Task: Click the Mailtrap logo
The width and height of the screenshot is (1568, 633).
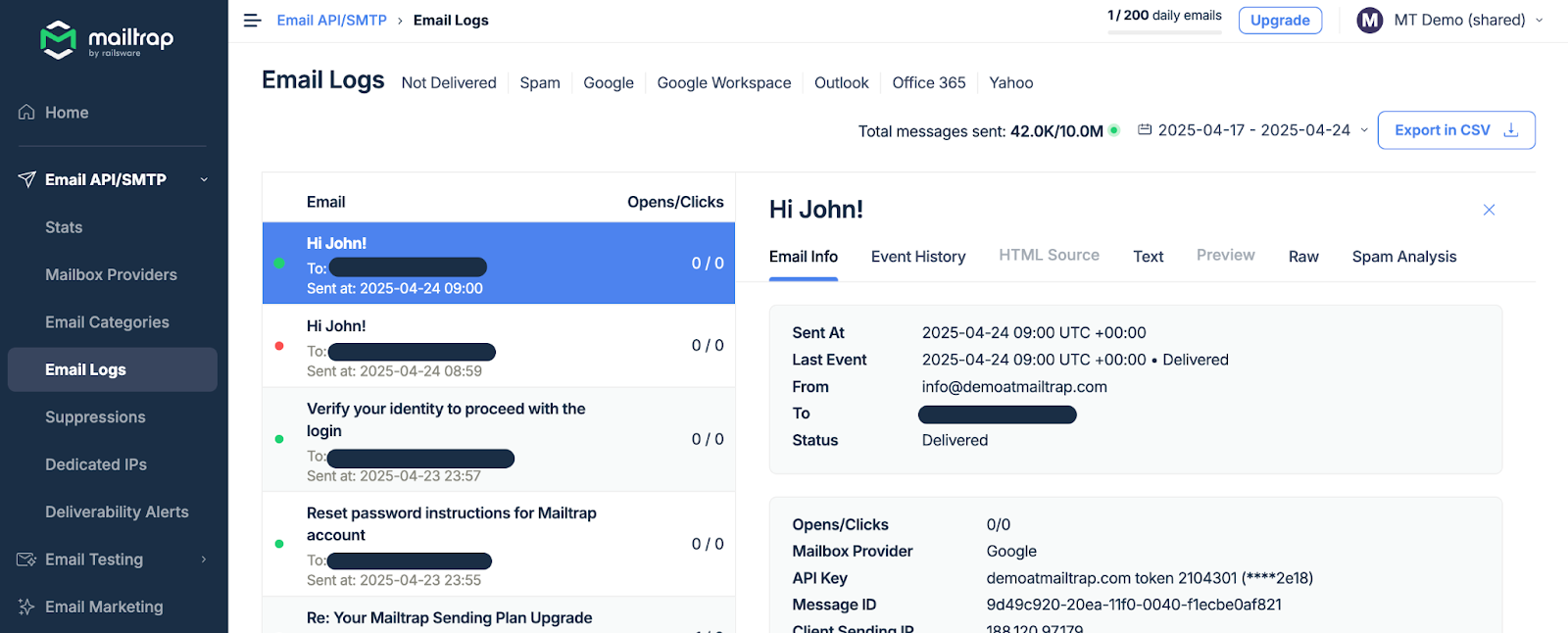Action: 106,39
